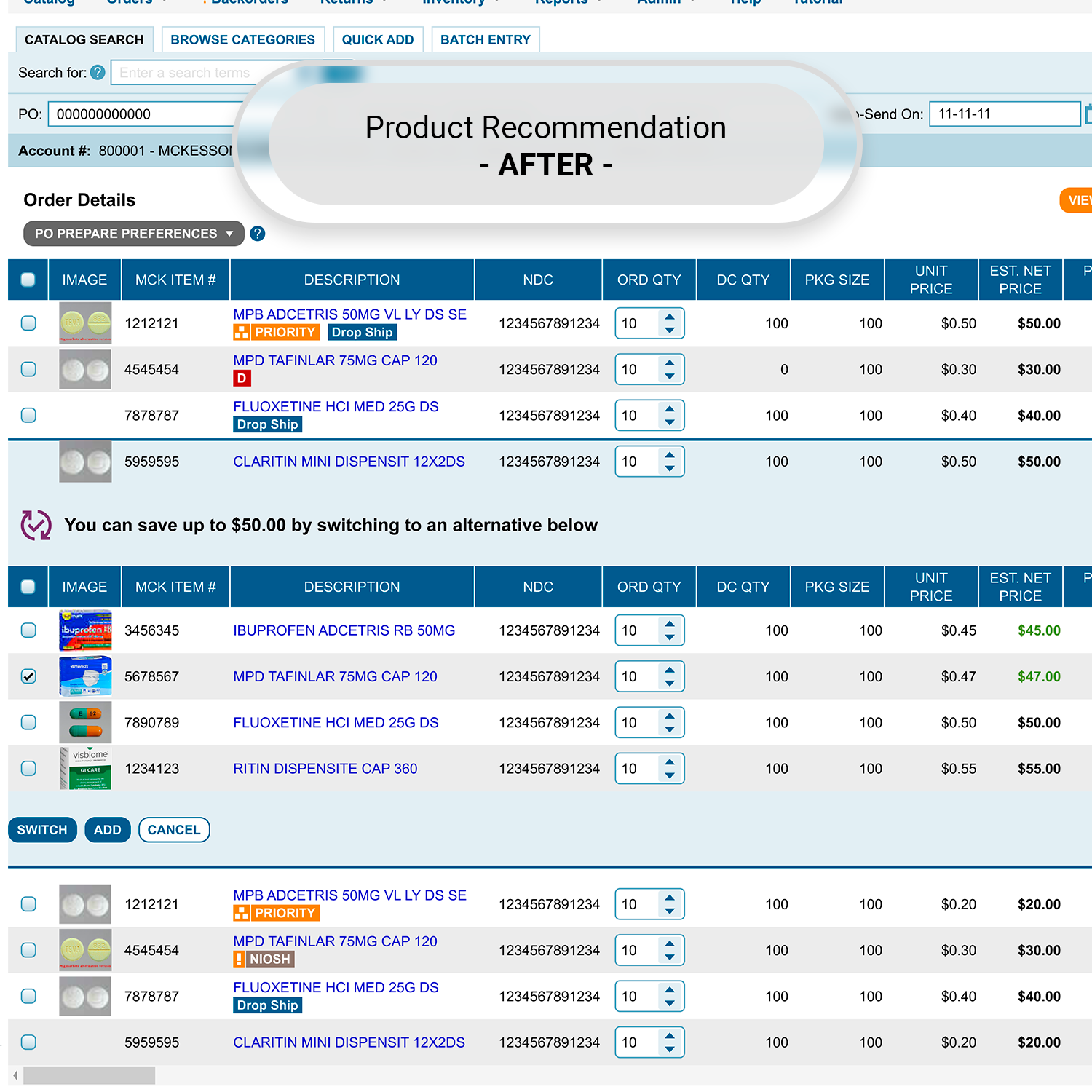Open the yellow pill image in the NIOSH row

click(x=85, y=950)
